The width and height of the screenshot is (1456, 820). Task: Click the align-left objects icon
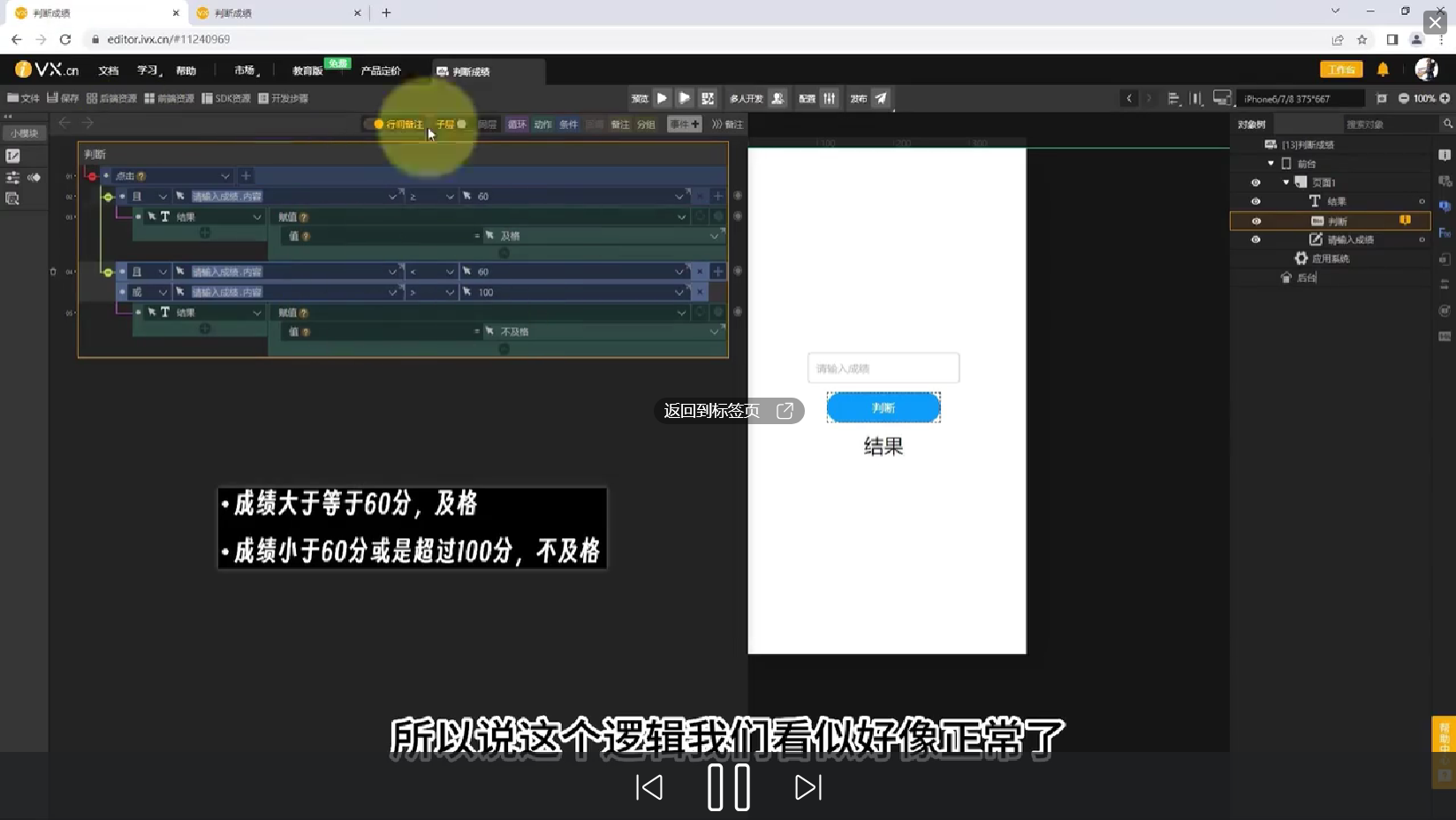(1173, 98)
